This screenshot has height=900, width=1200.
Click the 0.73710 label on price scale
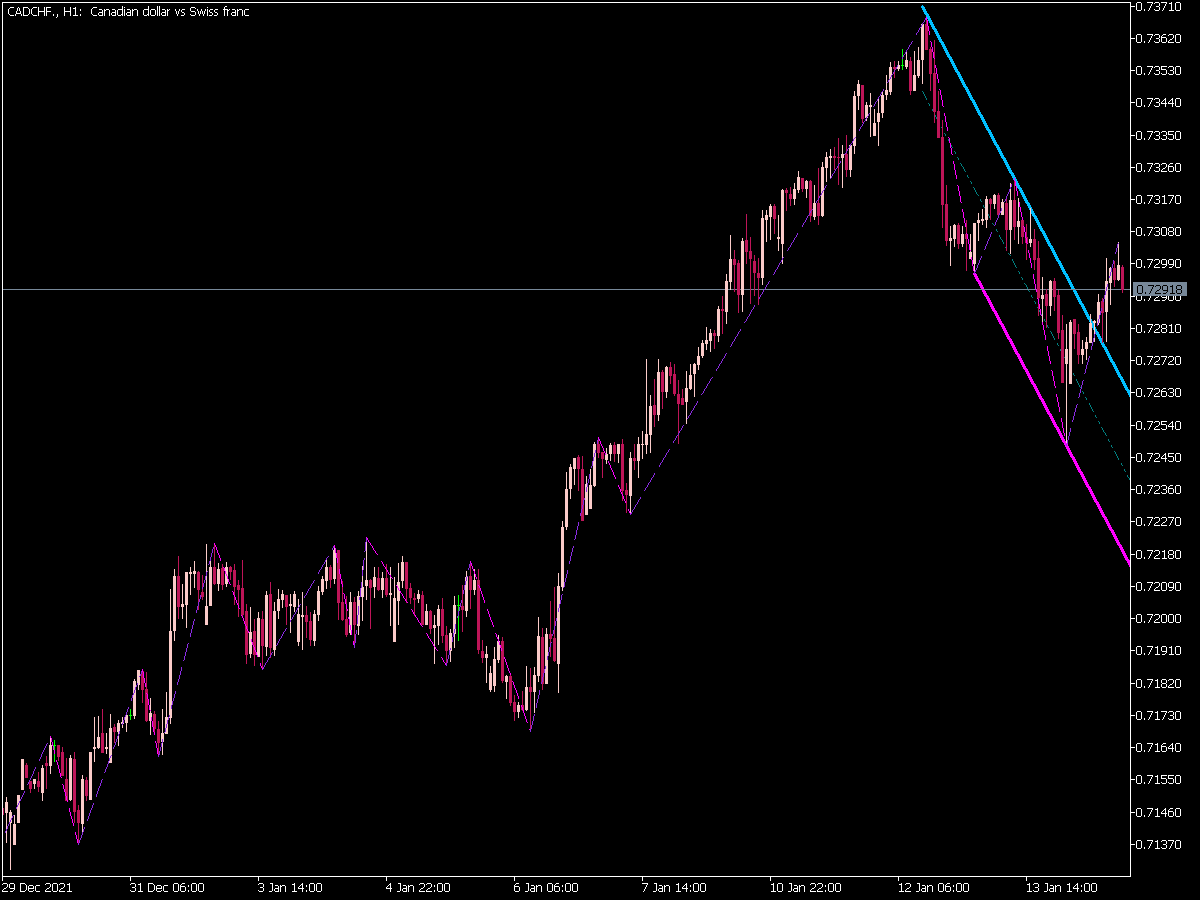[1160, 6]
